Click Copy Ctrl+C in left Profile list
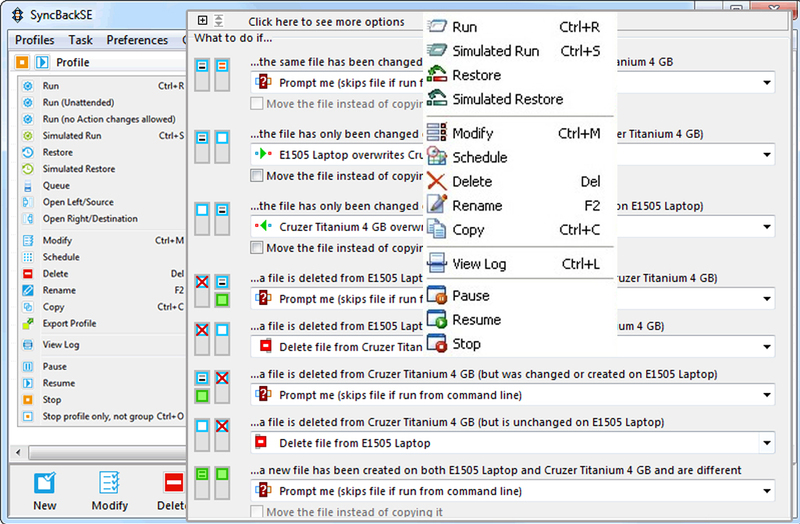 click(x=103, y=307)
